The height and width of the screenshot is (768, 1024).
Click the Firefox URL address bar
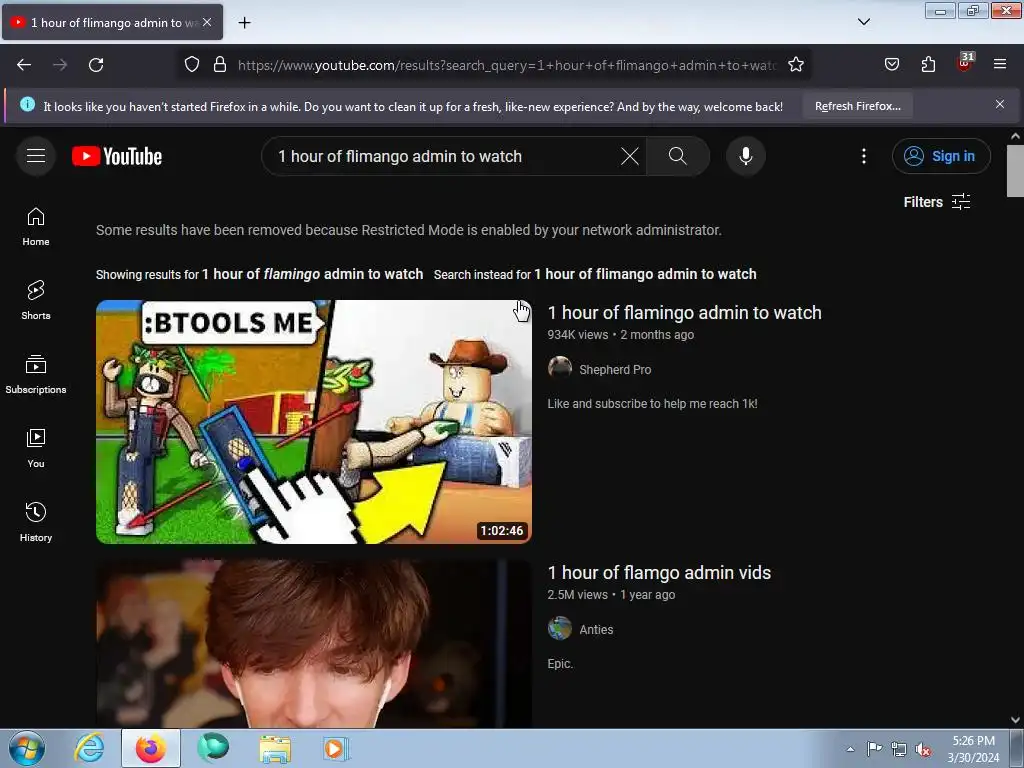click(x=507, y=65)
